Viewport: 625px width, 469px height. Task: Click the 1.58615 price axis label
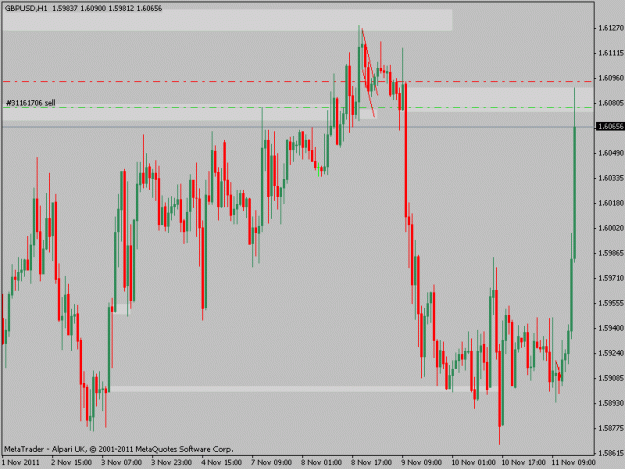[610, 453]
